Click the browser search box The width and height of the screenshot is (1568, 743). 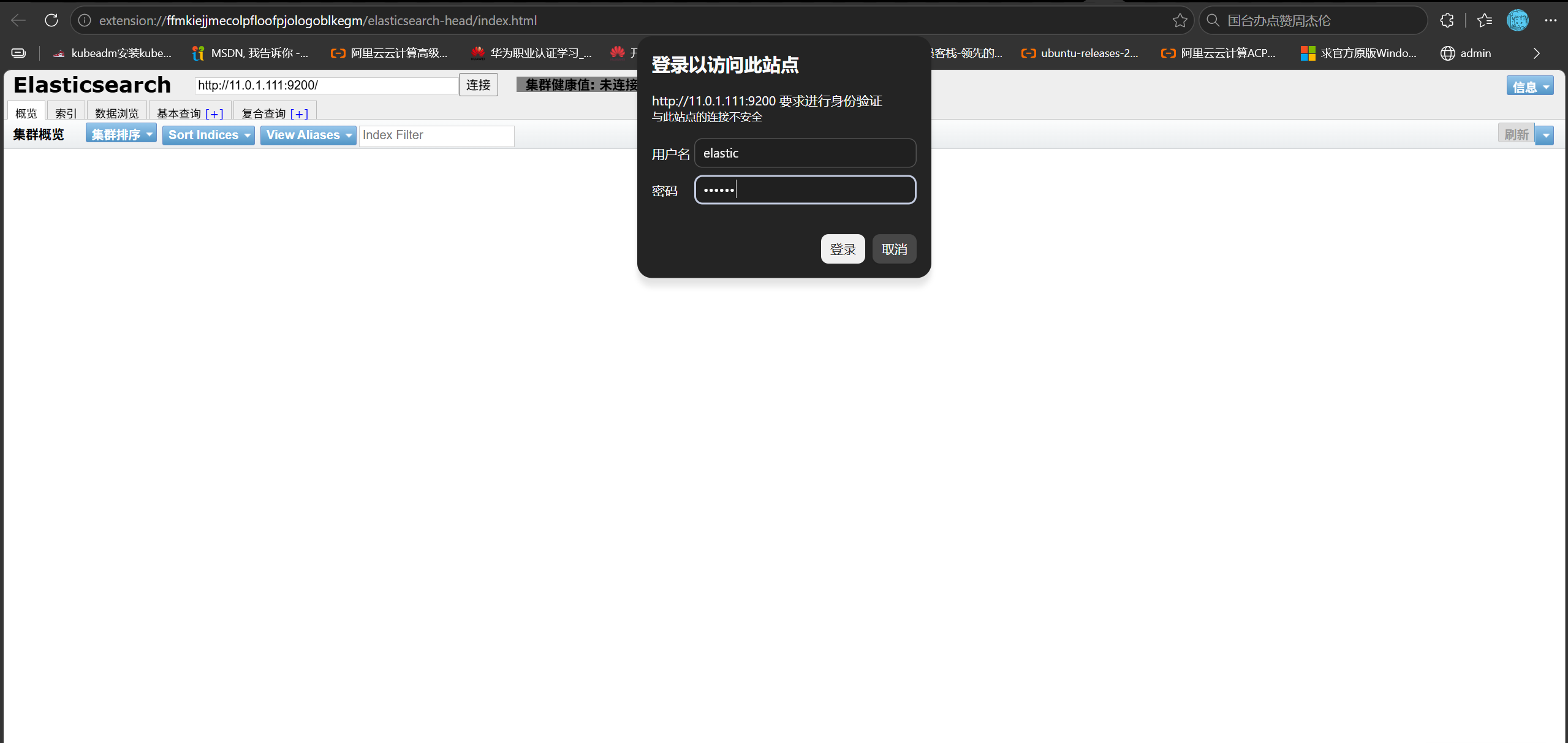1313,20
